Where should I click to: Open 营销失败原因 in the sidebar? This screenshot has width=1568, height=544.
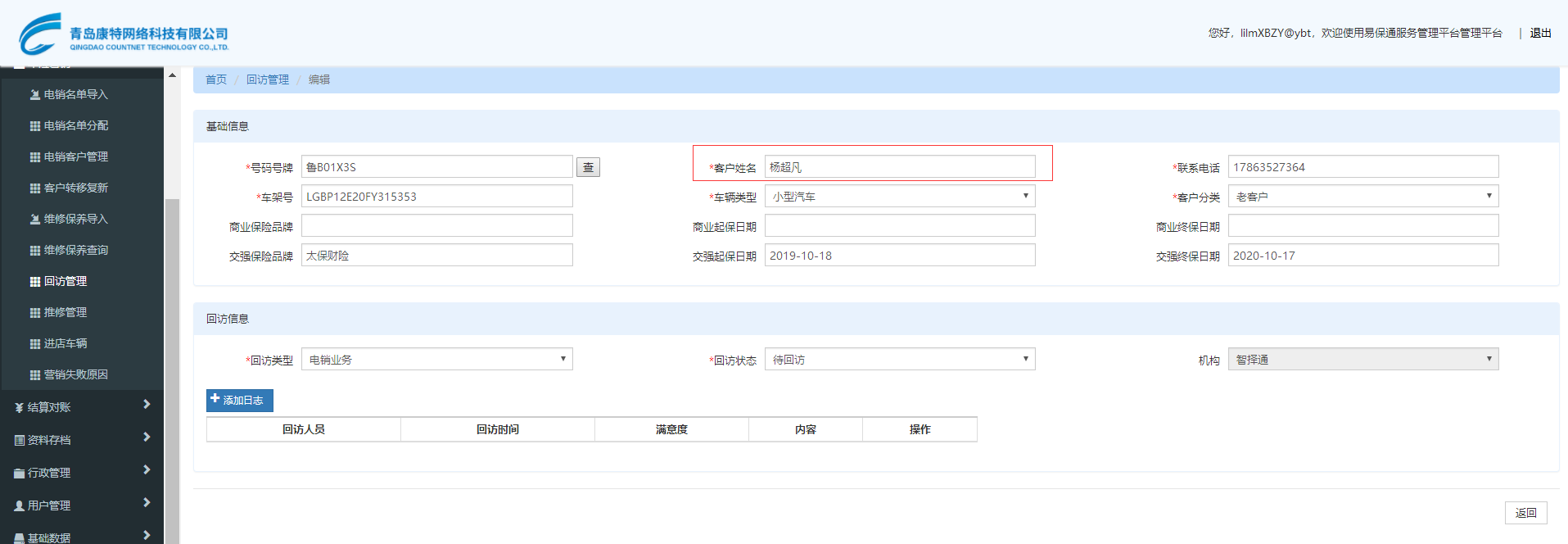pos(75,374)
